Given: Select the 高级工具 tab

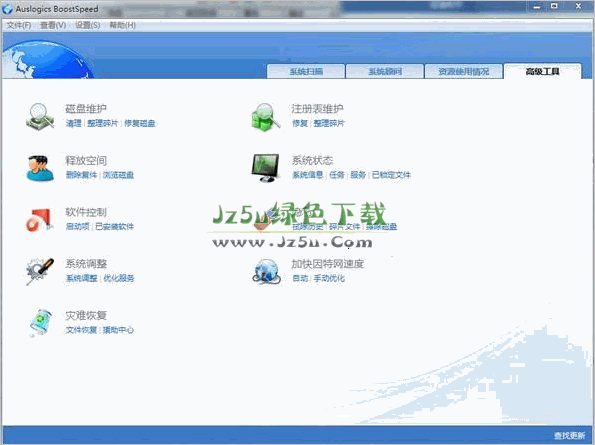Looking at the screenshot, I should pos(542,71).
